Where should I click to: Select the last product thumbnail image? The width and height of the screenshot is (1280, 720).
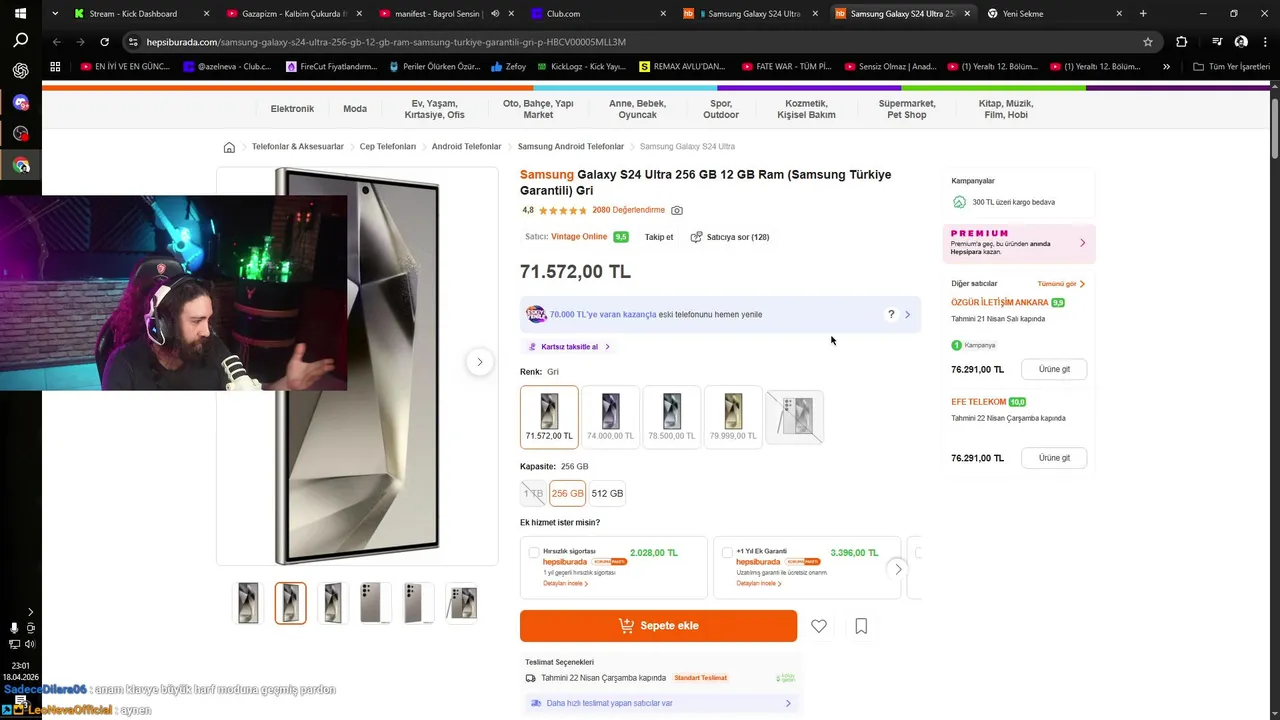[462, 603]
